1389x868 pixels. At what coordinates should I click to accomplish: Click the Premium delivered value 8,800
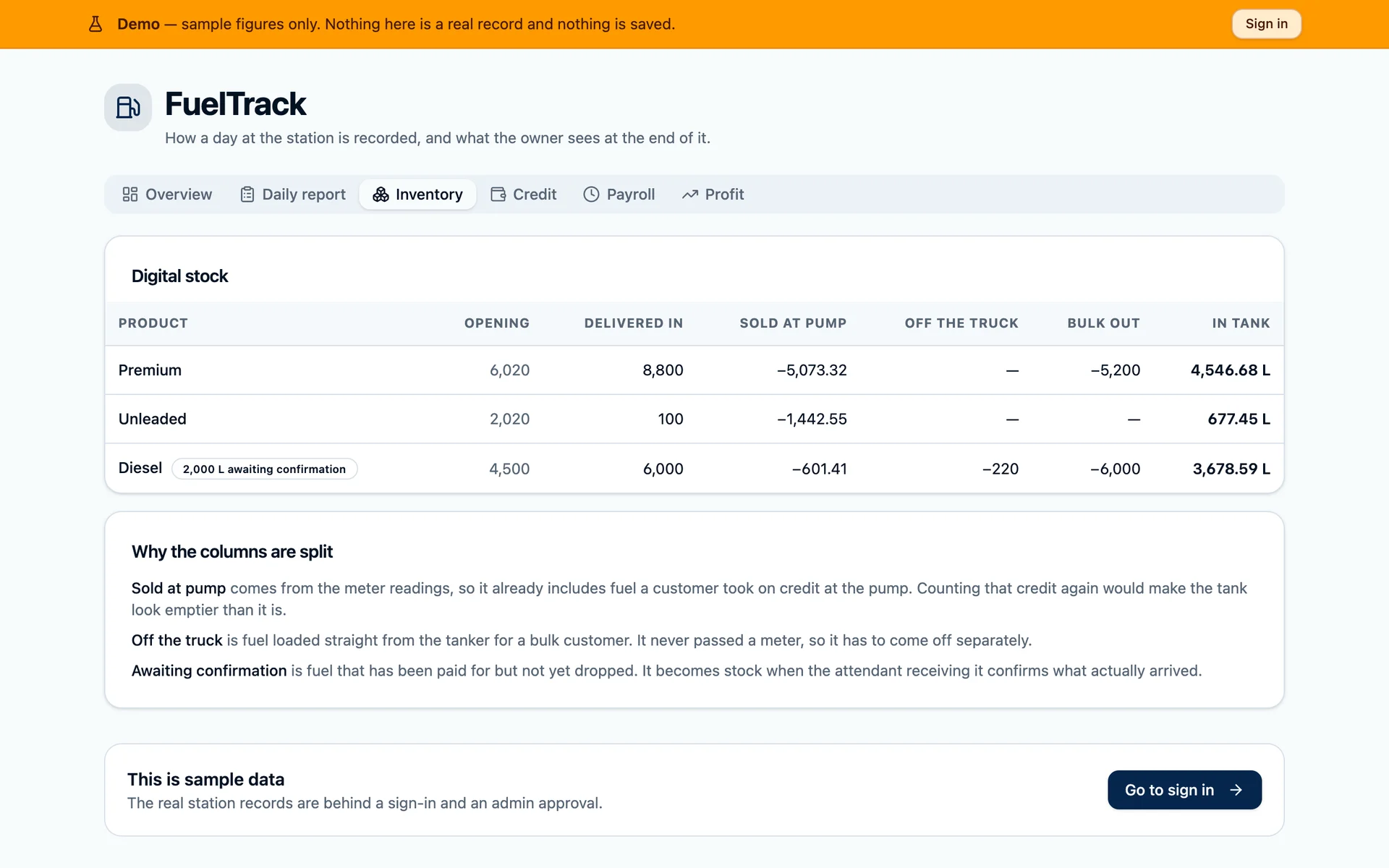(x=663, y=370)
